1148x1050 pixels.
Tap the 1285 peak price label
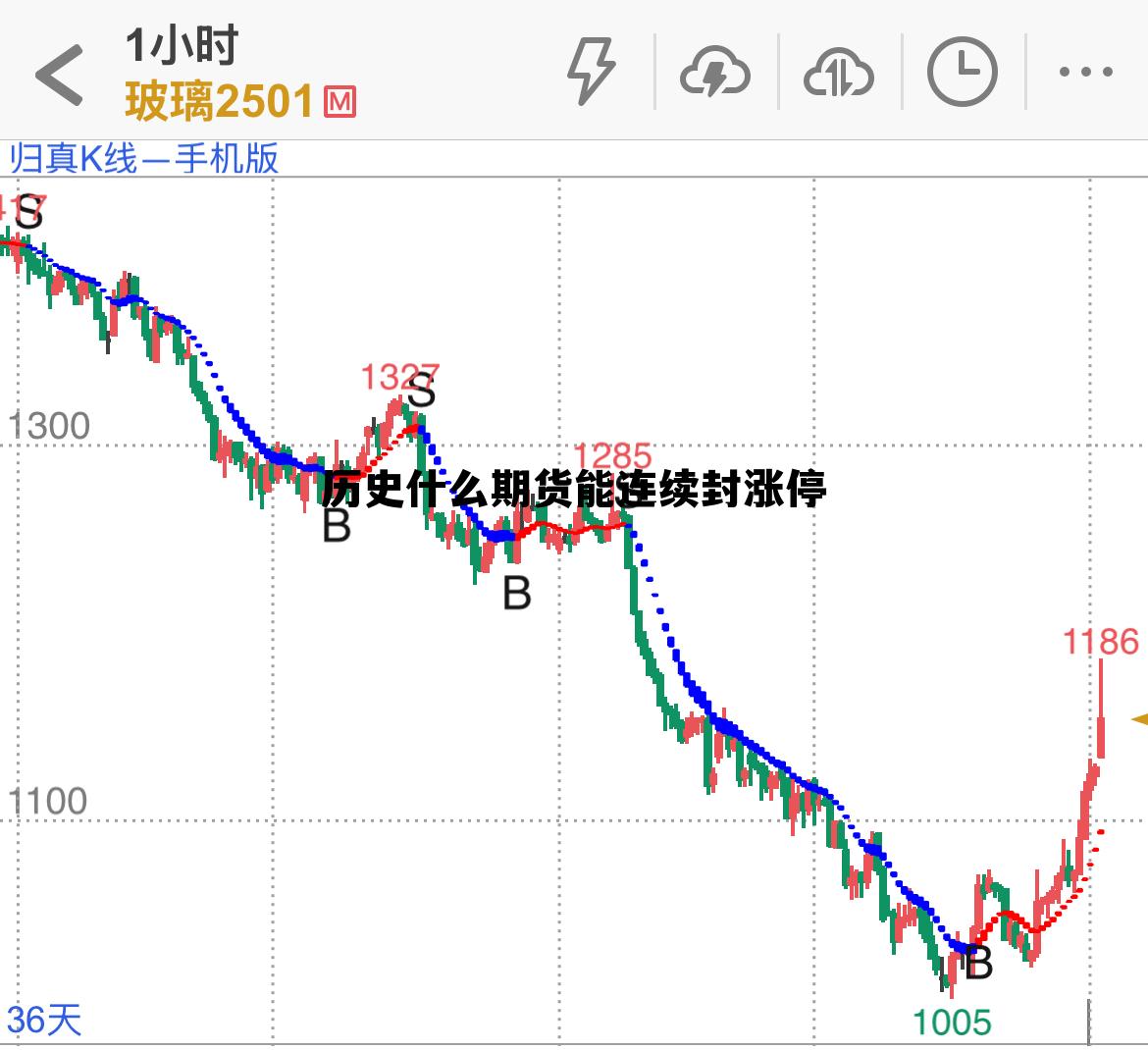[x=612, y=456]
